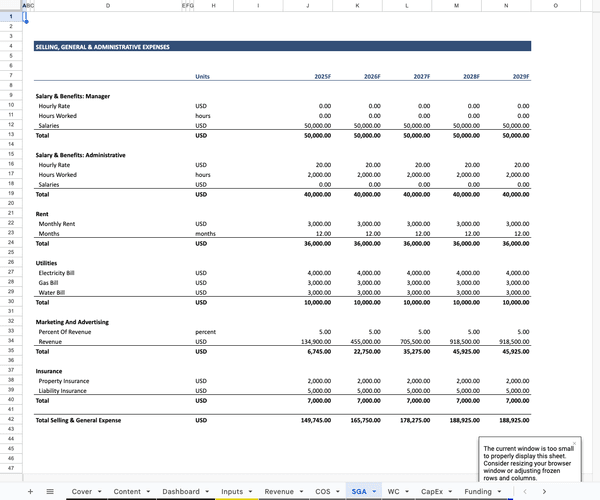The width and height of the screenshot is (600, 500).
Task: Select the Marketing And Advertising heading cell
Action: (x=72, y=322)
